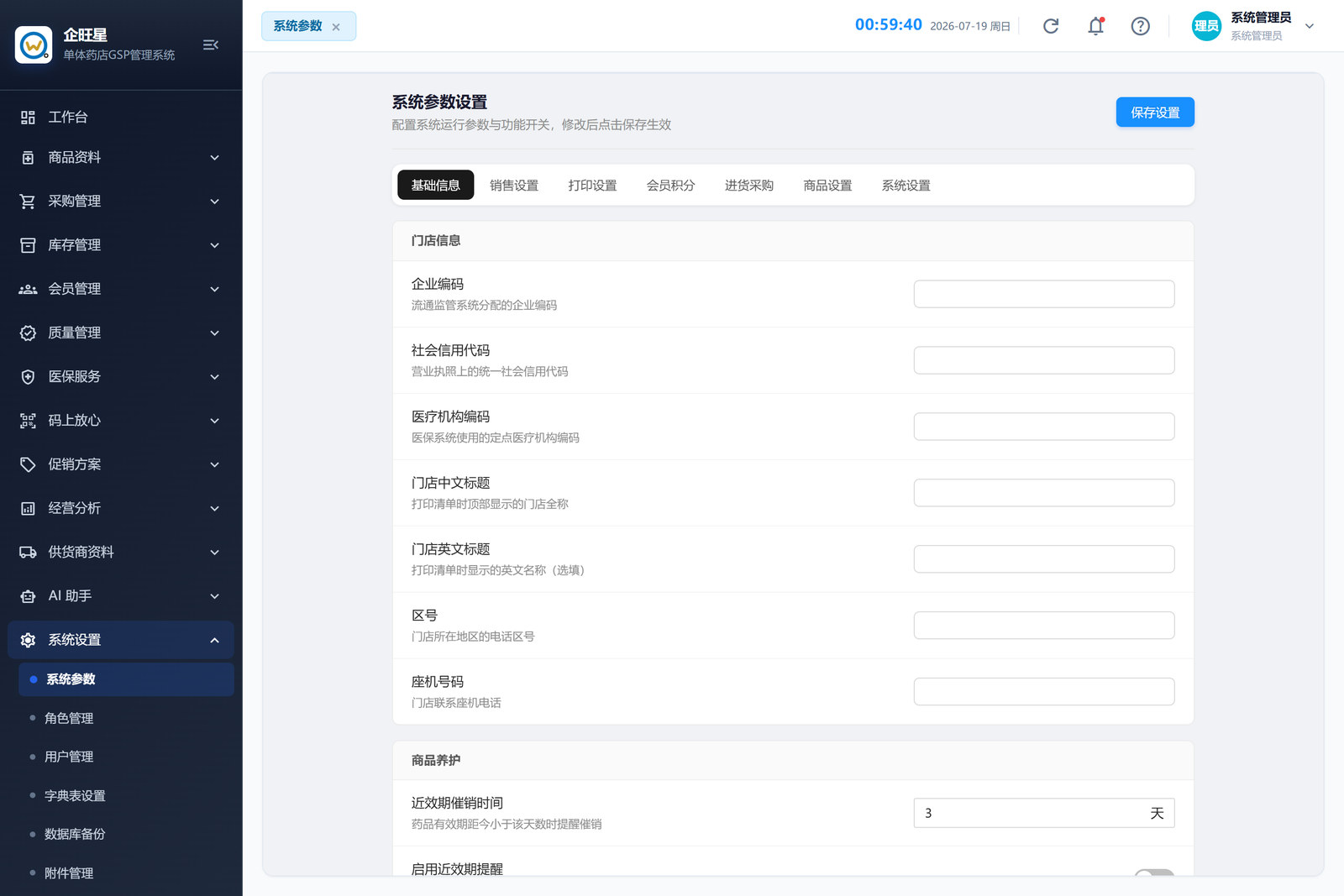Viewport: 1344px width, 896px height.
Task: Open 用户管理 submenu item
Action: tap(126, 757)
